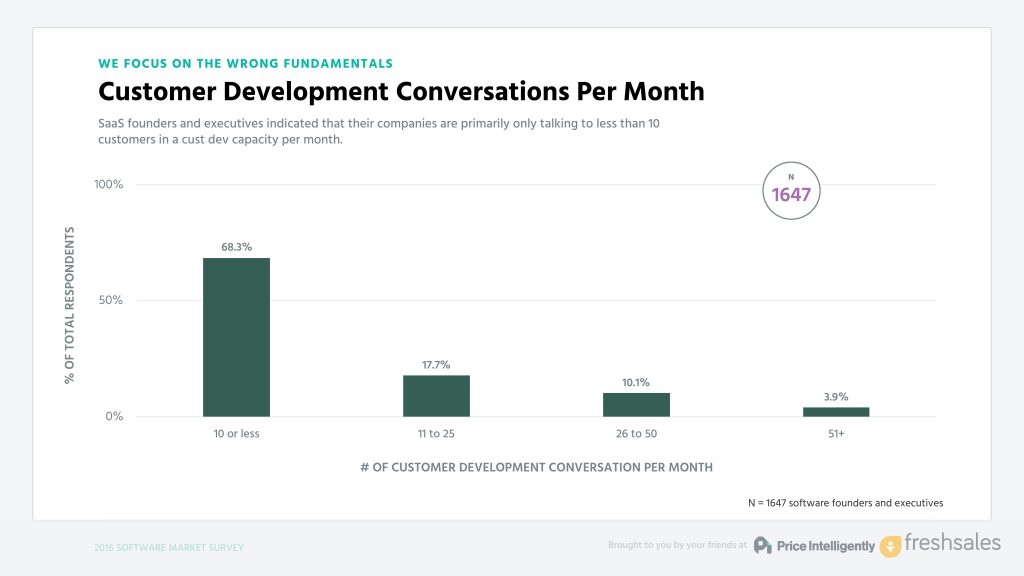Click the '2016 SOFTWARE MARKET SURVEY' footer text
The height and width of the screenshot is (576, 1024).
[x=169, y=548]
